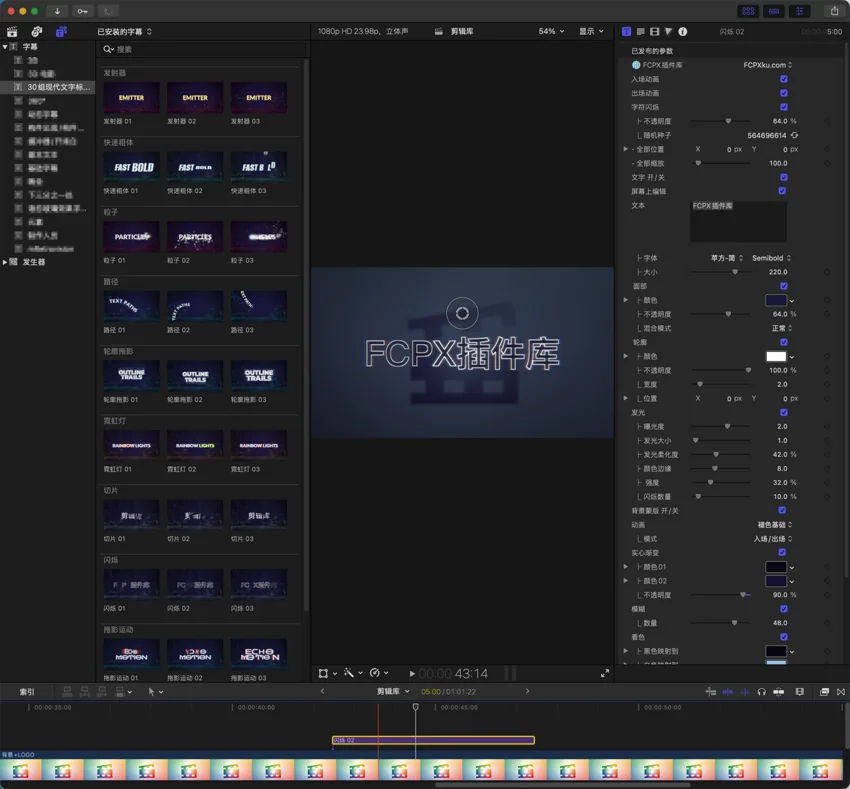Open the share/export icon at top right

(x=835, y=10)
